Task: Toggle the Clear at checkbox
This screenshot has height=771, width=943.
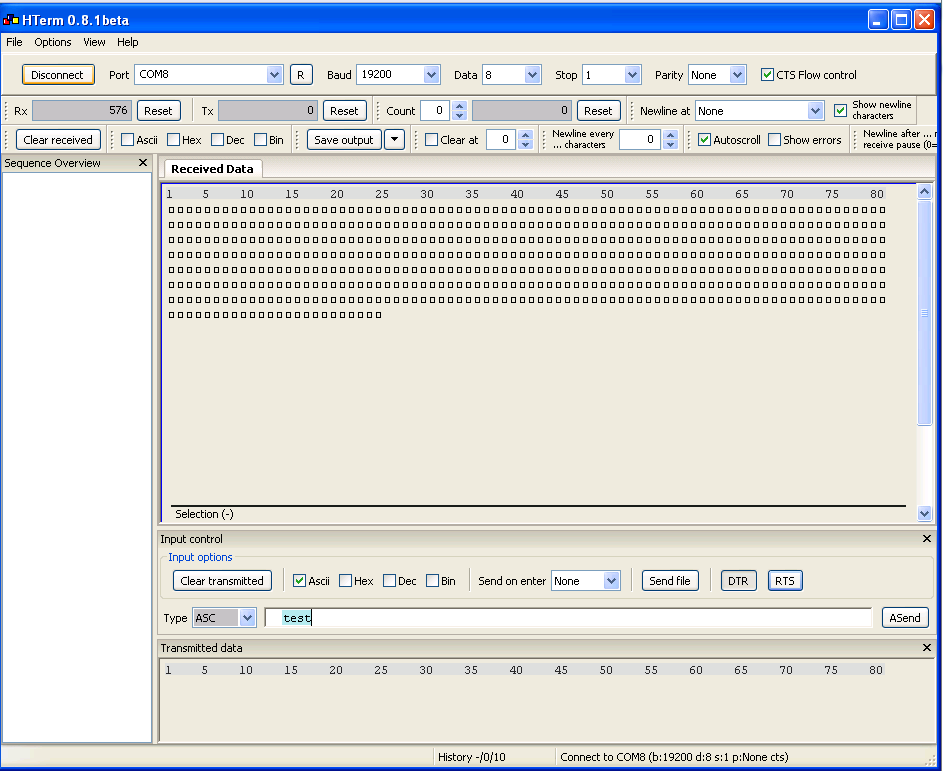Action: pyautogui.click(x=431, y=140)
